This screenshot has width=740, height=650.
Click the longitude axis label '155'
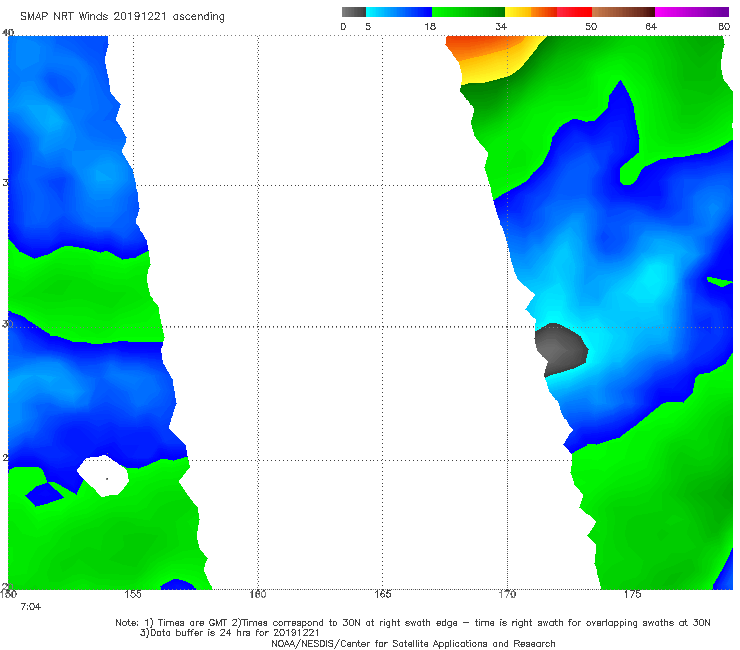tap(133, 594)
